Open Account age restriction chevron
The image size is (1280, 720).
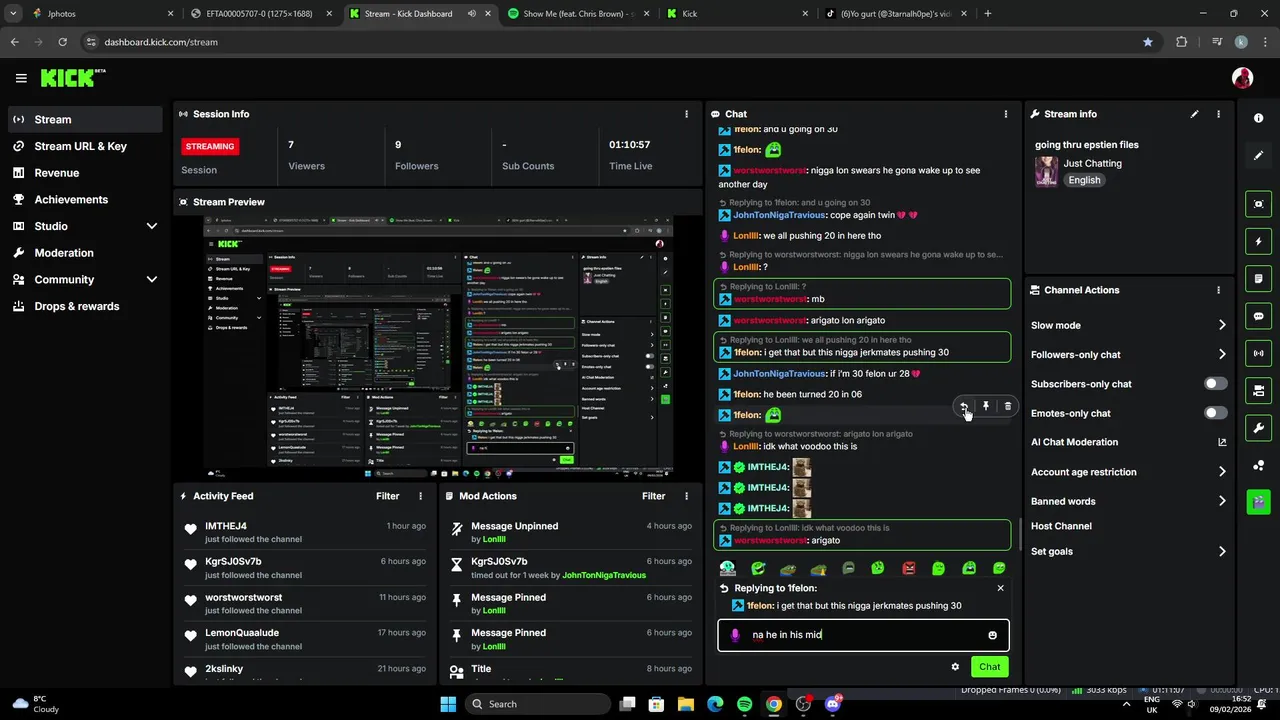[x=1222, y=472]
